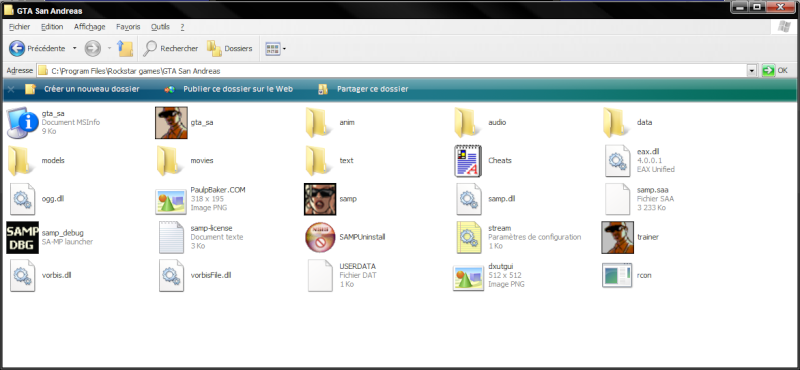Open the view mode dropdown button
The width and height of the screenshot is (800, 370).
(x=276, y=48)
